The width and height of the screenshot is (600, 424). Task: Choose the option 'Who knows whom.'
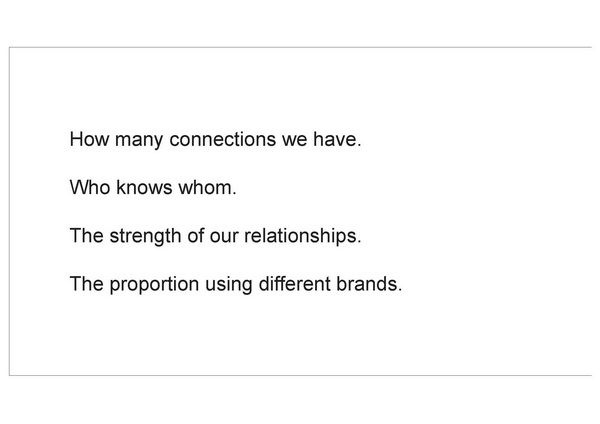pos(153,188)
